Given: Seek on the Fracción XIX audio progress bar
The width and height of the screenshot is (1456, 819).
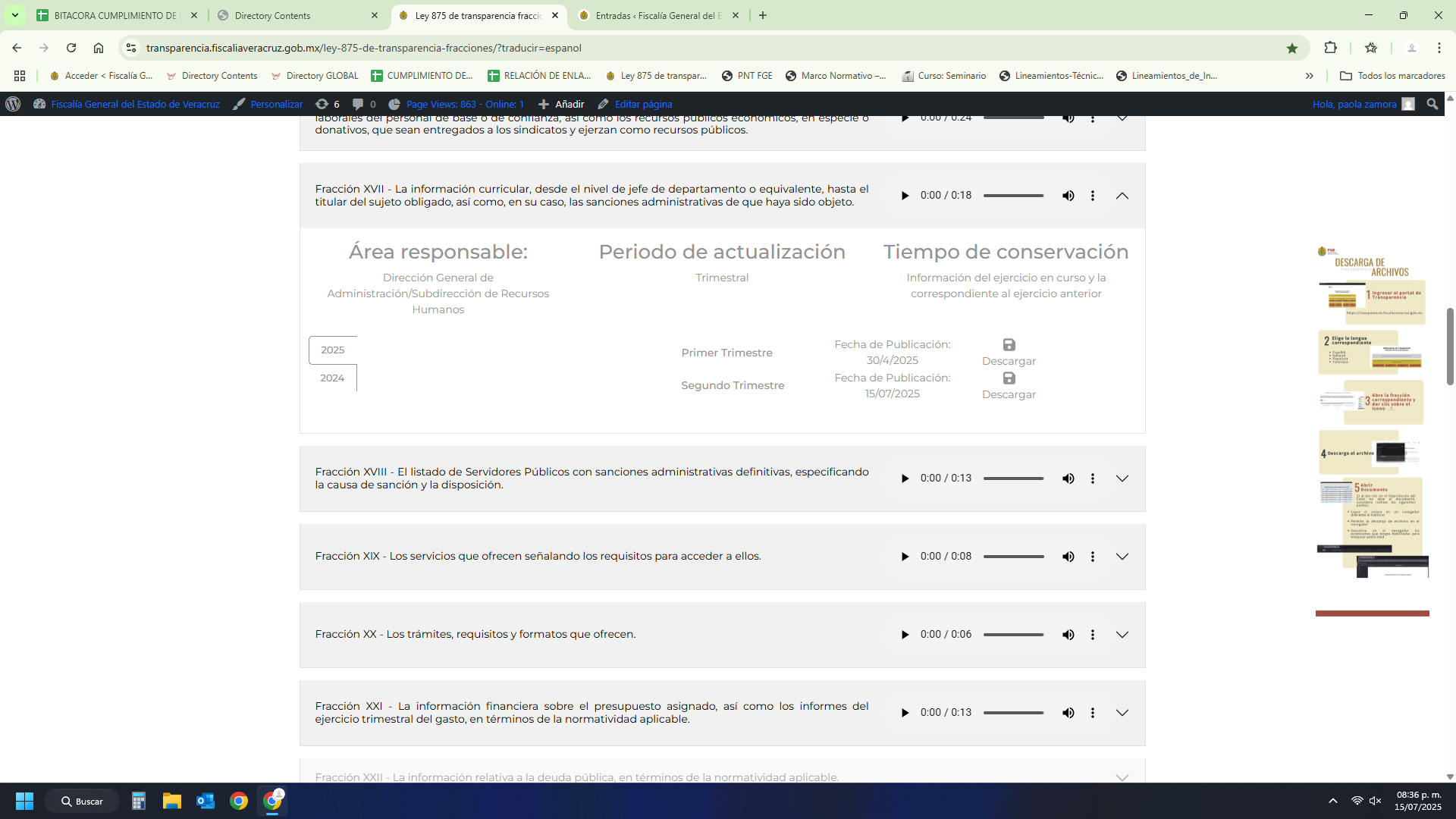Looking at the screenshot, I should point(1013,557).
